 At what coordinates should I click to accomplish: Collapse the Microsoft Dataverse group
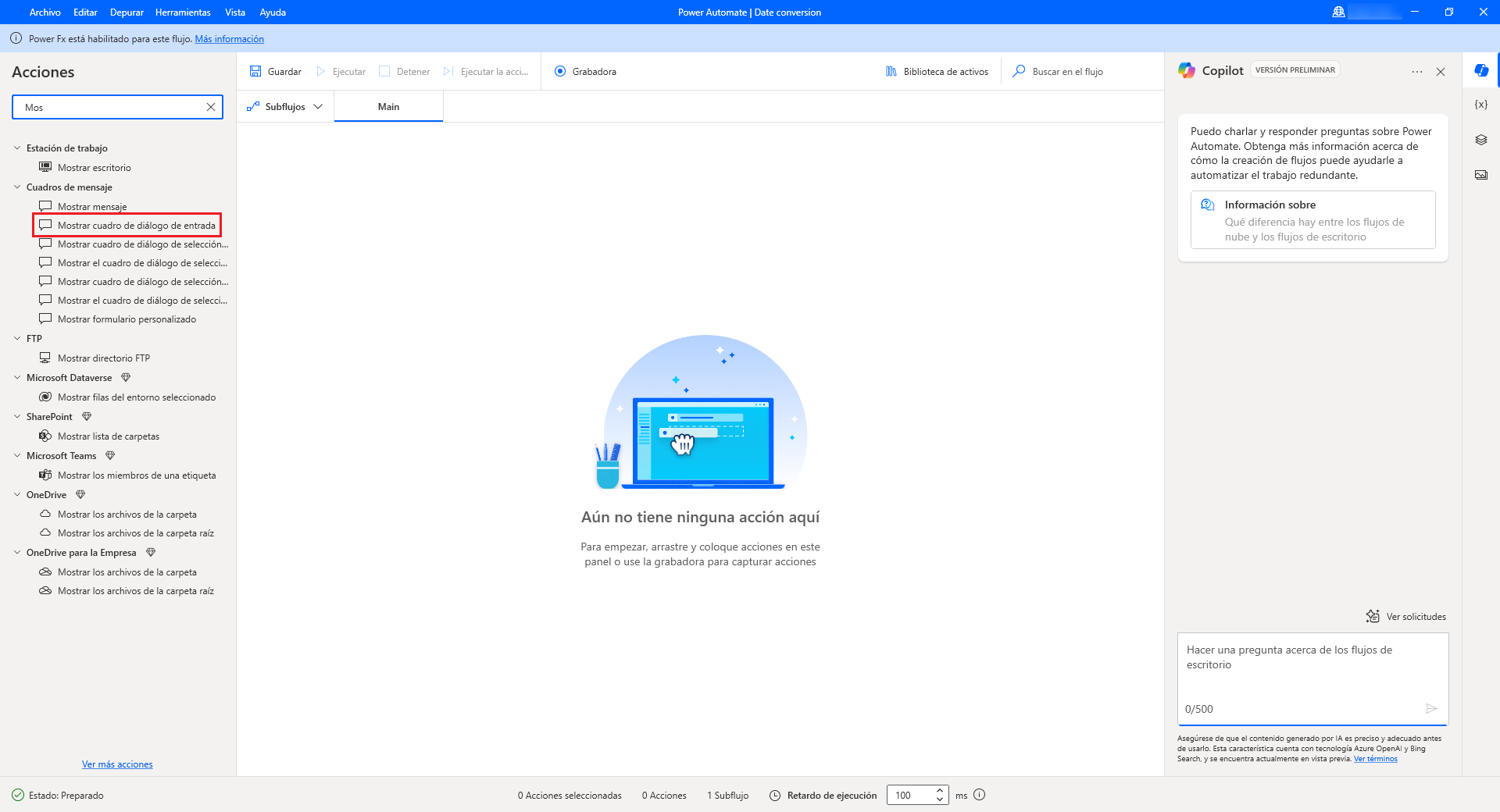coord(17,377)
